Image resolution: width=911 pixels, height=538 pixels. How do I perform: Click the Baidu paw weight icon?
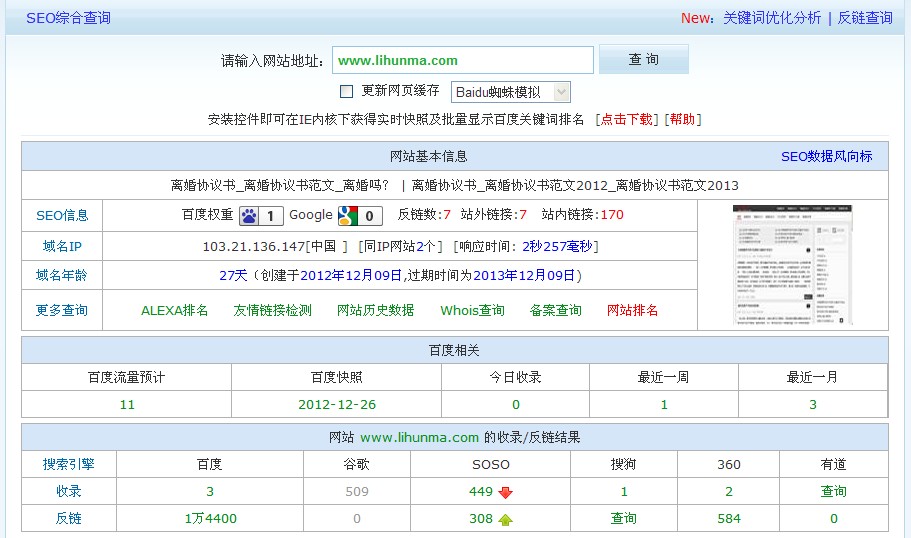pyautogui.click(x=249, y=215)
